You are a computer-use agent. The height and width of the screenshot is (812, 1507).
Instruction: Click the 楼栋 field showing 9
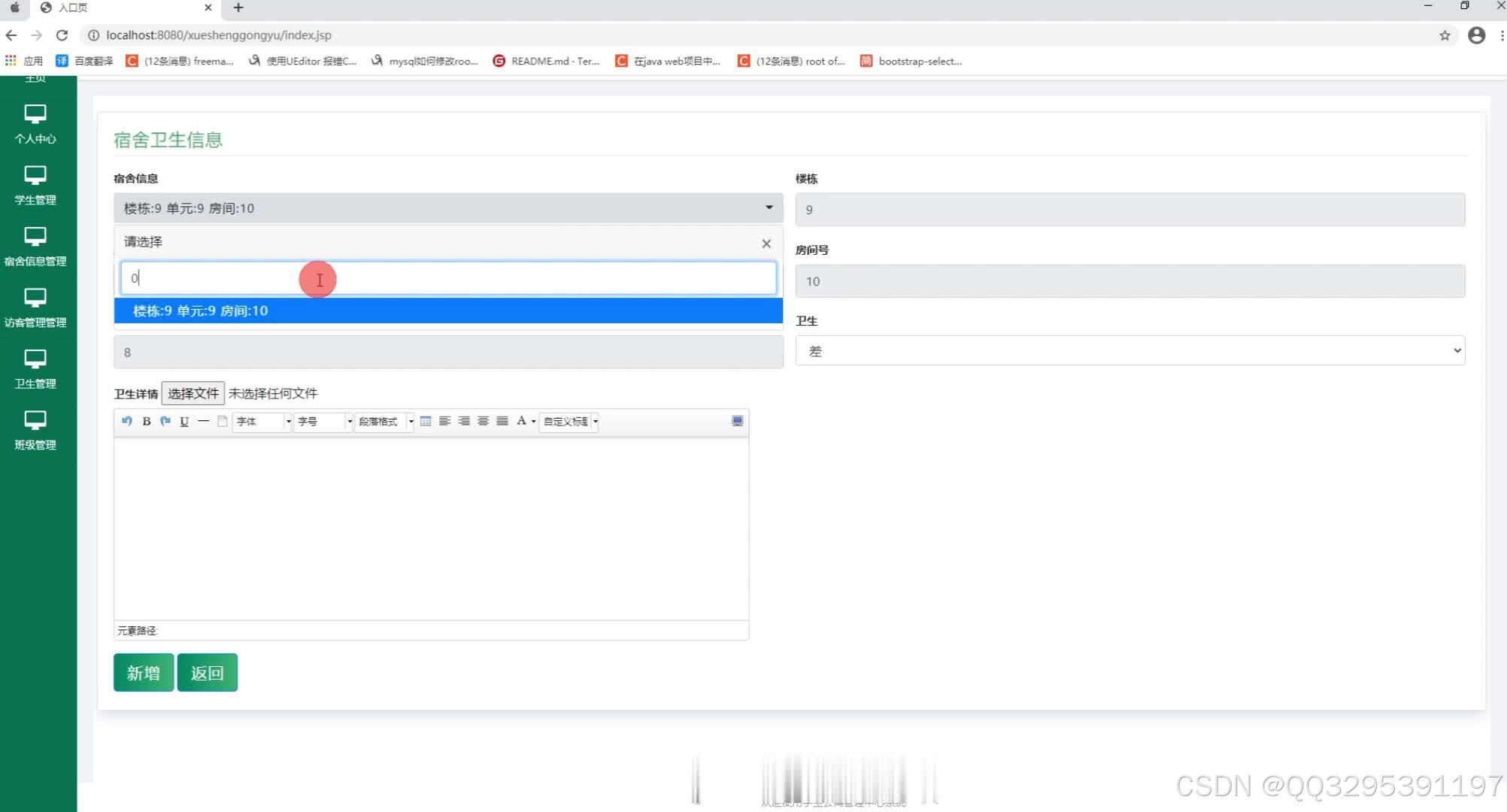(x=1130, y=210)
